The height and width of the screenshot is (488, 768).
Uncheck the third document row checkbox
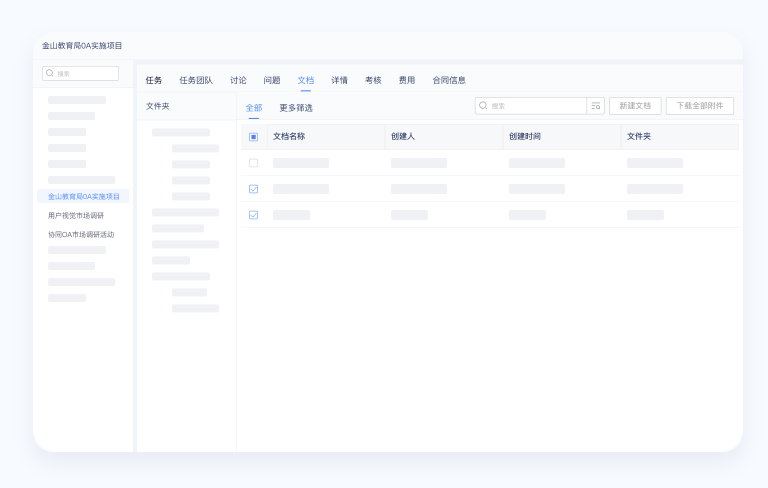tap(253, 215)
